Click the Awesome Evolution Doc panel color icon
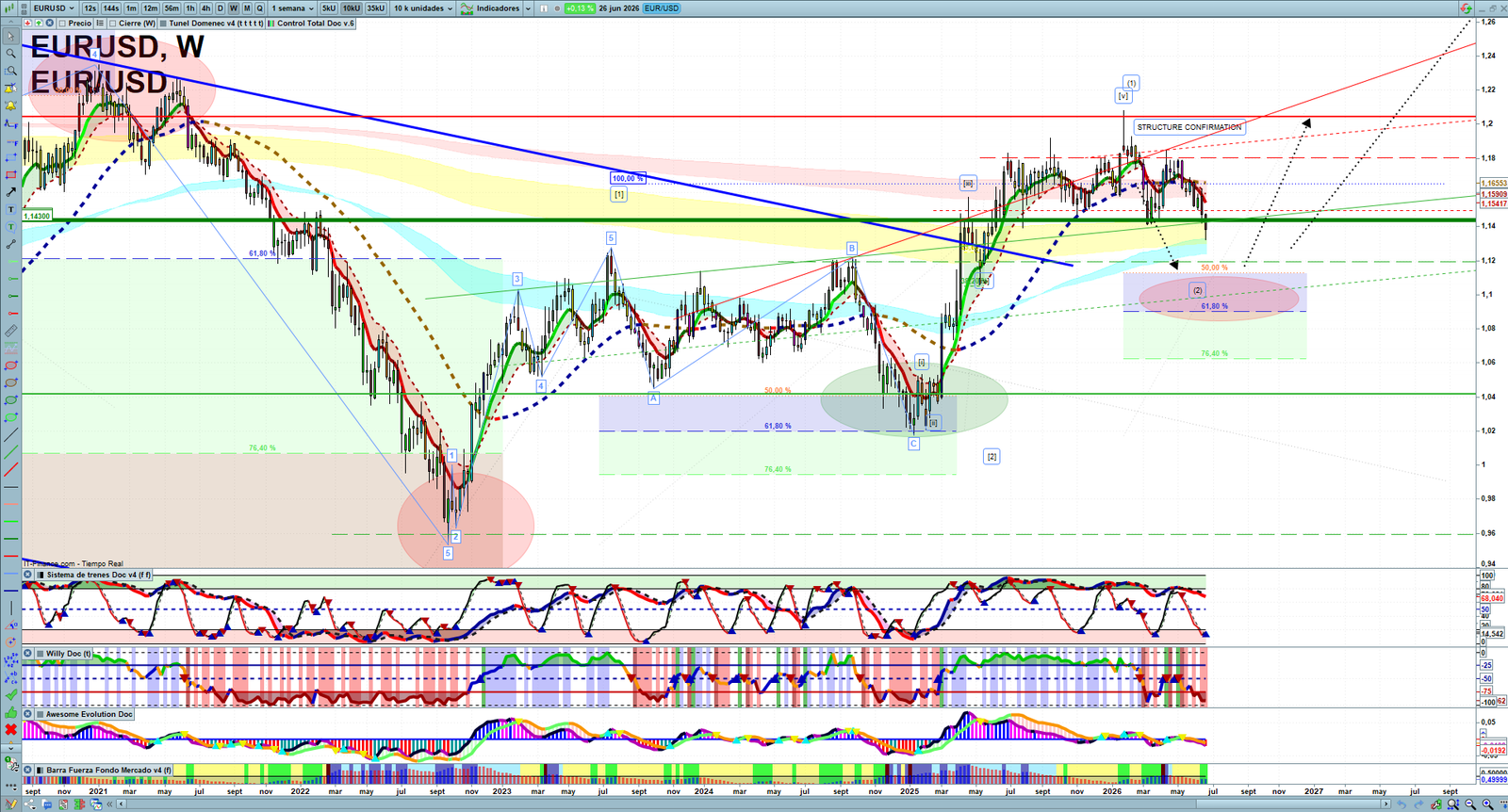 [x=40, y=714]
